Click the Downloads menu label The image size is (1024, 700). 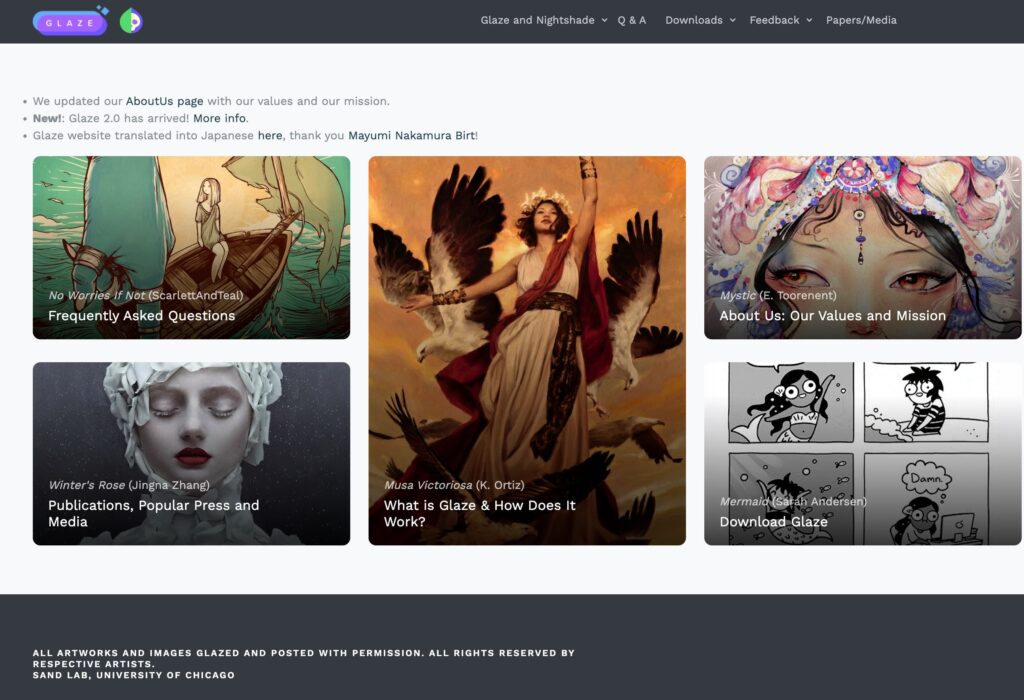[x=694, y=20]
